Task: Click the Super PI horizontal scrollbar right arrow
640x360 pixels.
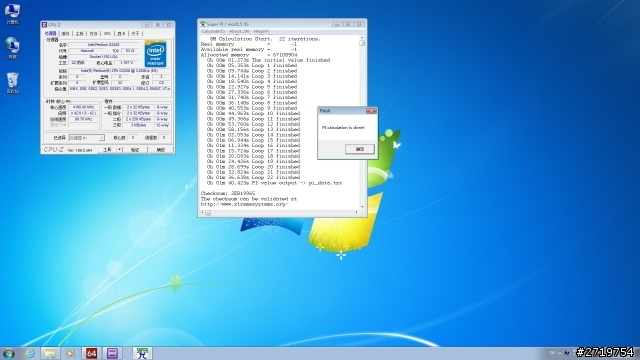Action: [x=356, y=213]
